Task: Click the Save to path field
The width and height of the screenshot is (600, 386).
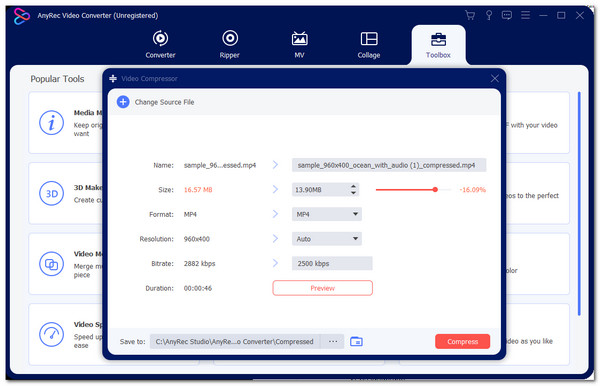Action: [235, 341]
